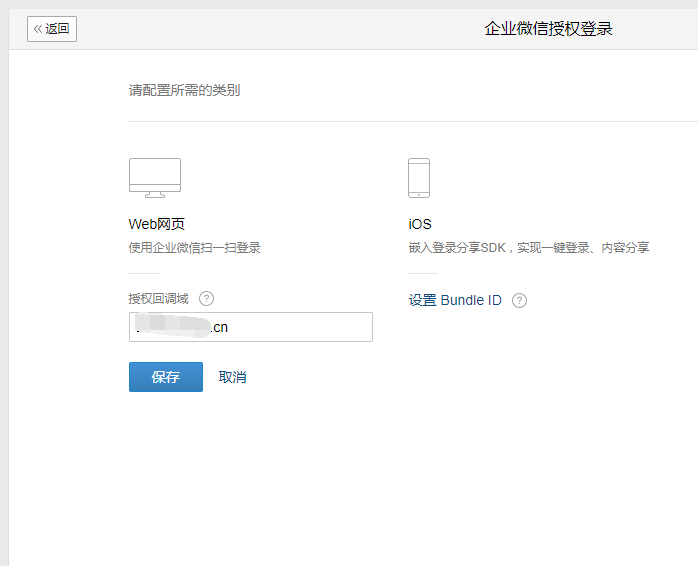Click the 嵌入登录分享SDK description text

point(529,248)
